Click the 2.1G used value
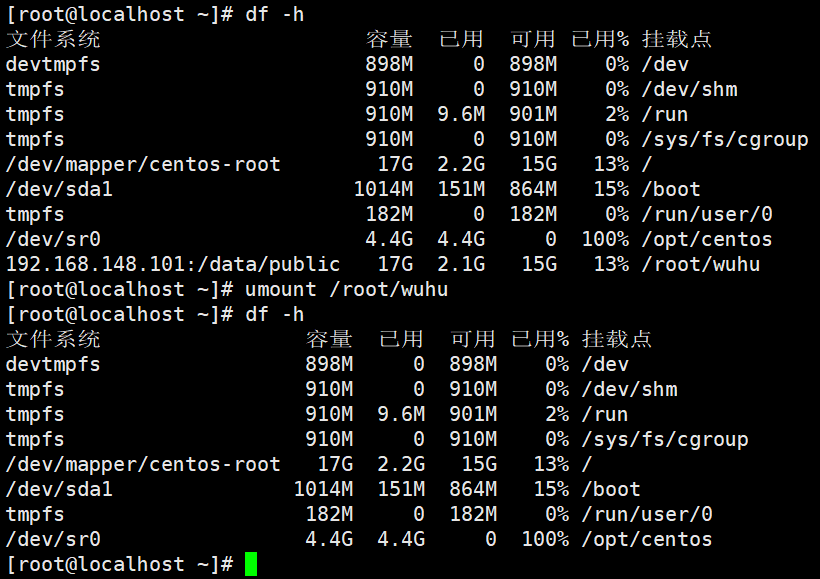 click(461, 264)
